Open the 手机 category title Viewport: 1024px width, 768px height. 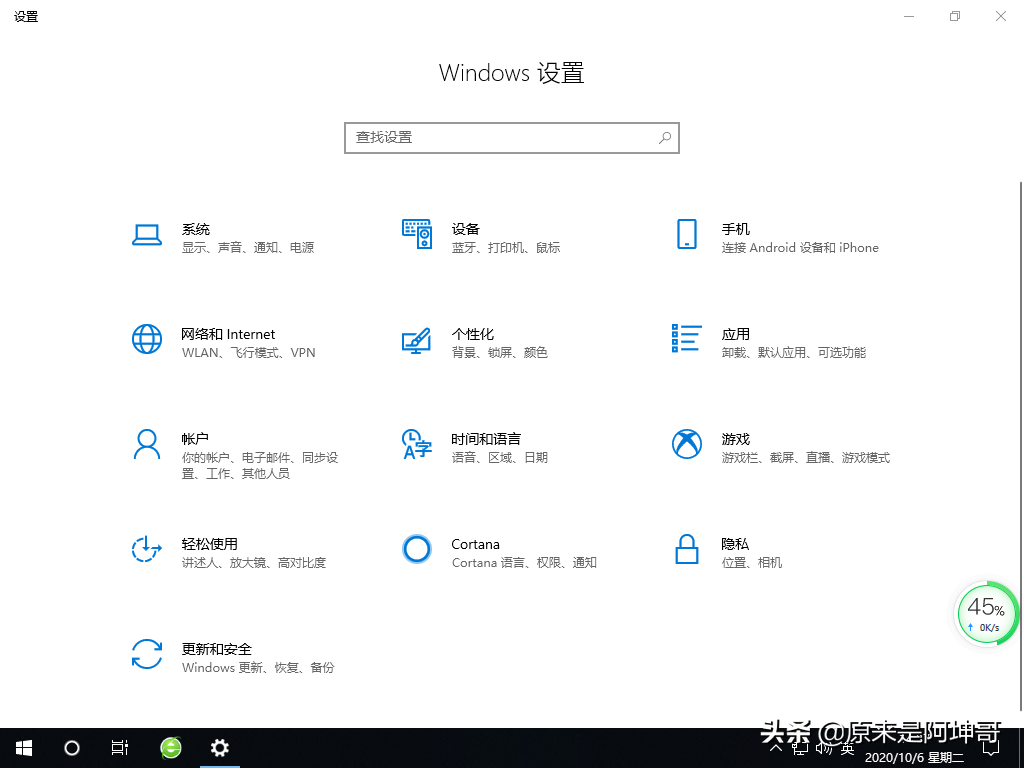(735, 229)
